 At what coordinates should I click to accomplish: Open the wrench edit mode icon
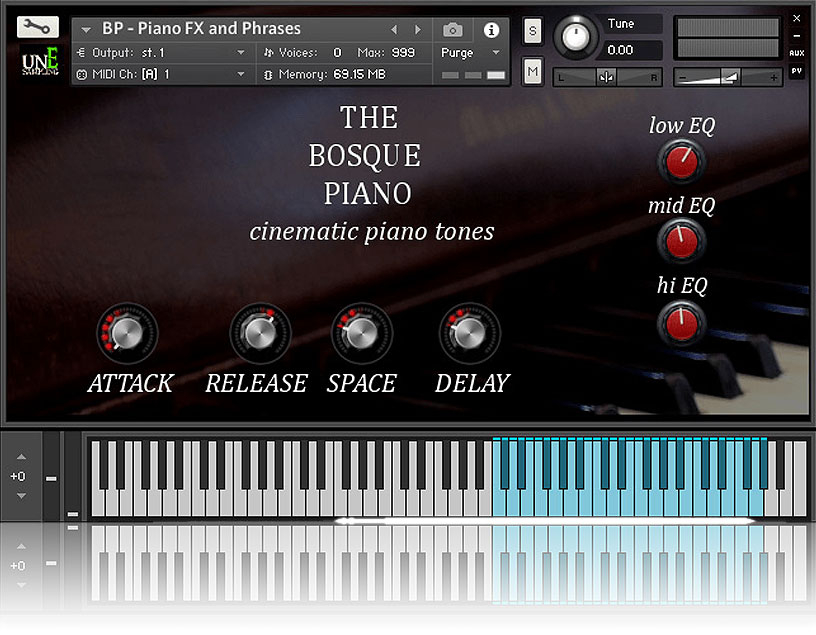coord(38,28)
